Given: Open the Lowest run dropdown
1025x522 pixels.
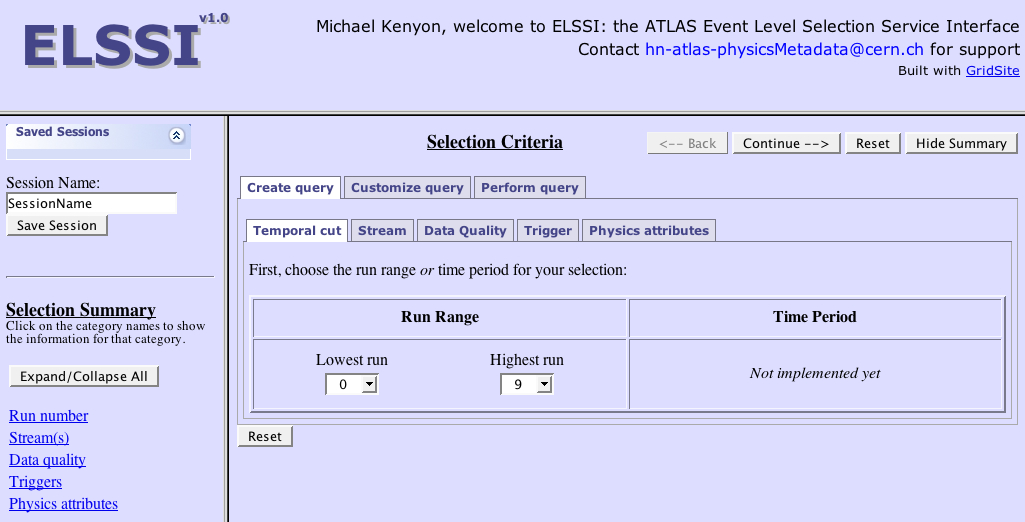Looking at the screenshot, I should [x=351, y=384].
